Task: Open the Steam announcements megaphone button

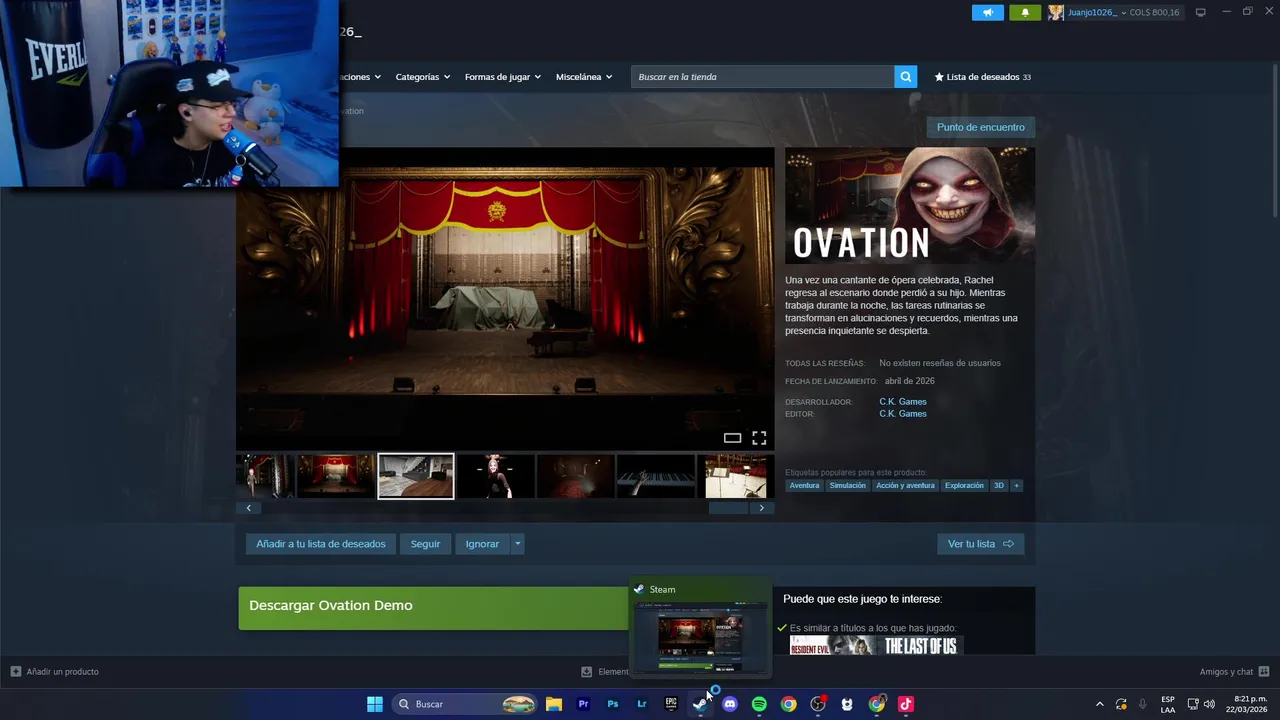Action: 987,12
